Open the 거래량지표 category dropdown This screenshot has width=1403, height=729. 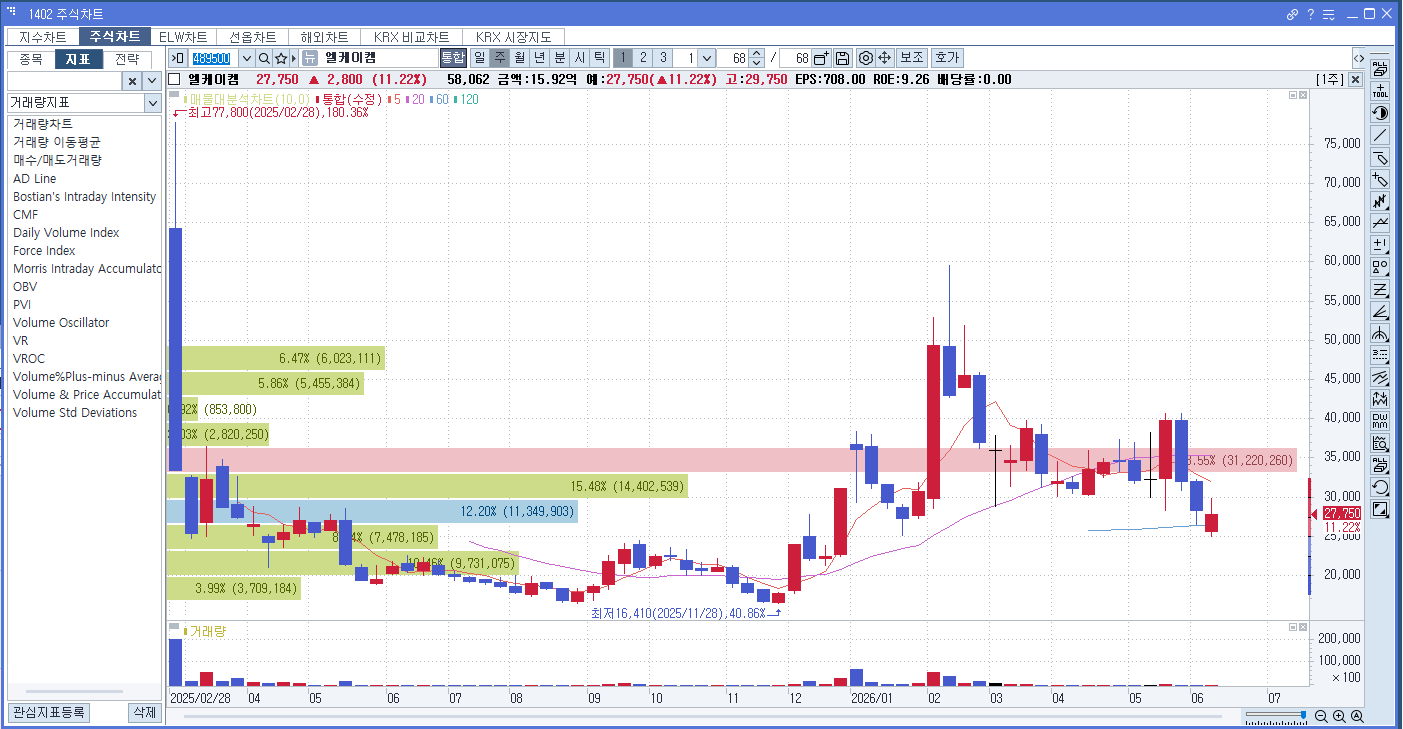point(152,103)
